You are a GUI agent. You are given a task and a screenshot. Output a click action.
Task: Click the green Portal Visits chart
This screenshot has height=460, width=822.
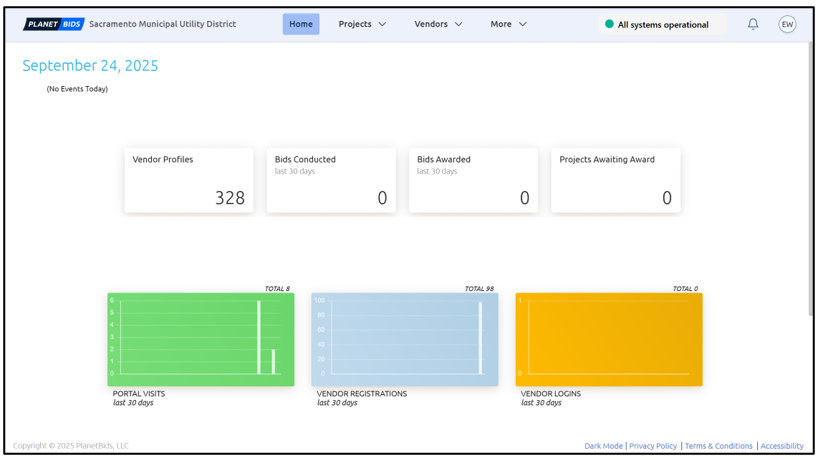[201, 339]
